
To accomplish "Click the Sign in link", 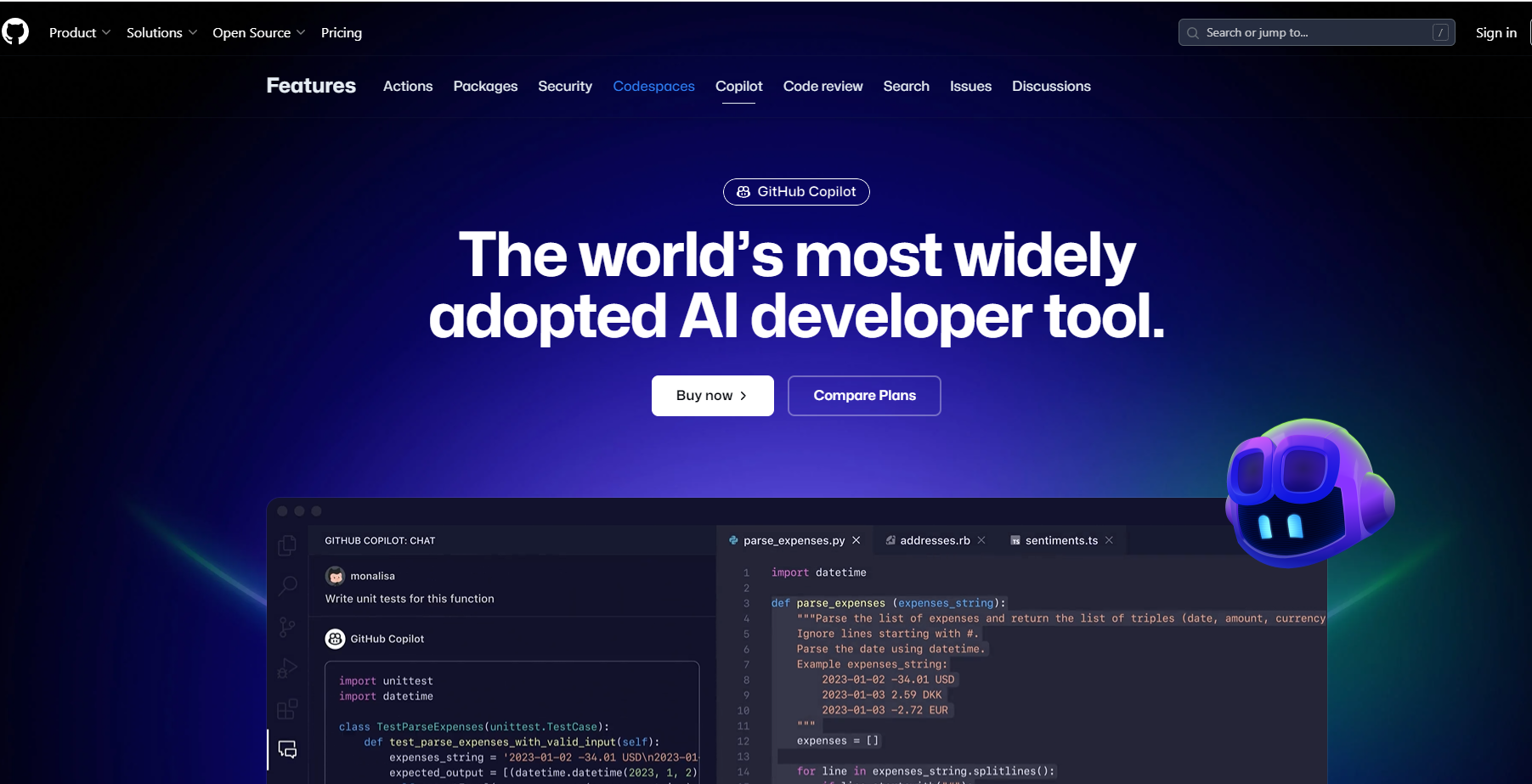I will [x=1495, y=32].
